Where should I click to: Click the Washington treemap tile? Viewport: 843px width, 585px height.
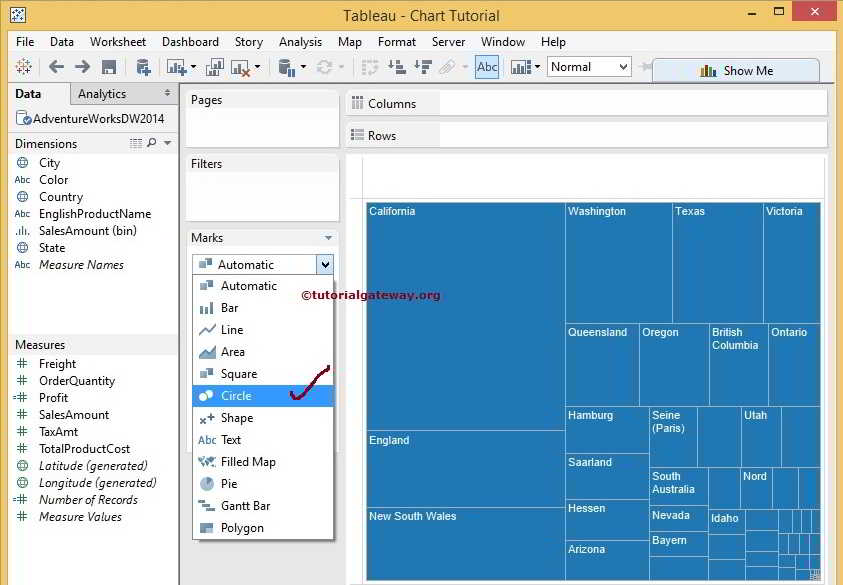pos(619,263)
